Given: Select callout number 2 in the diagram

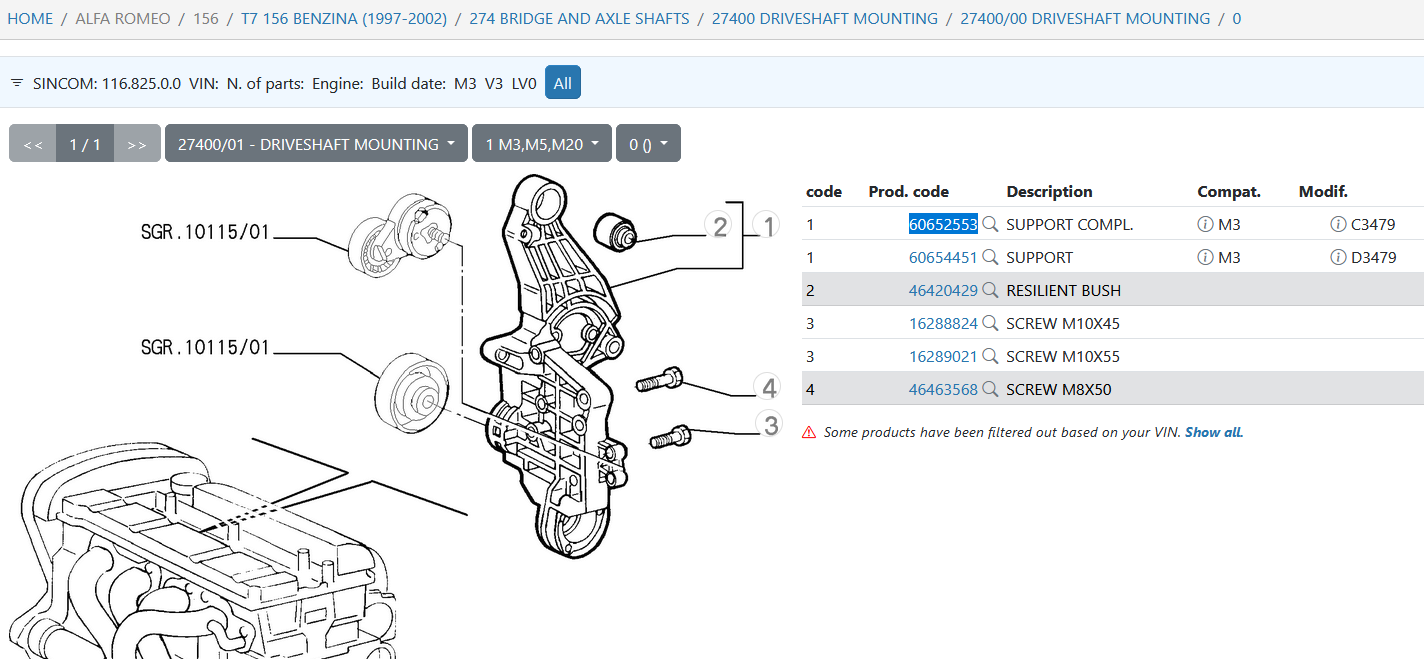Looking at the screenshot, I should (x=718, y=226).
